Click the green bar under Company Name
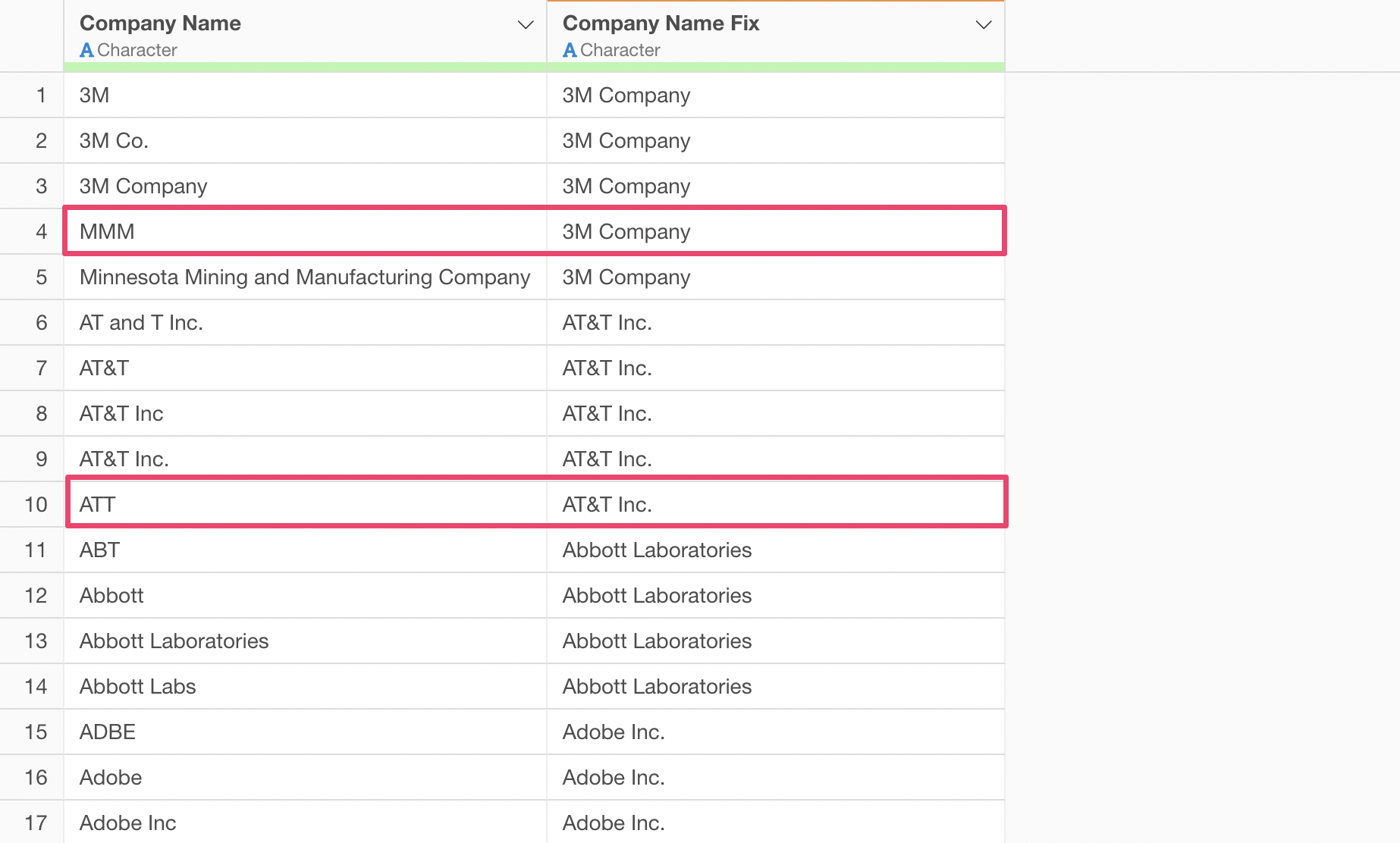 (305, 67)
